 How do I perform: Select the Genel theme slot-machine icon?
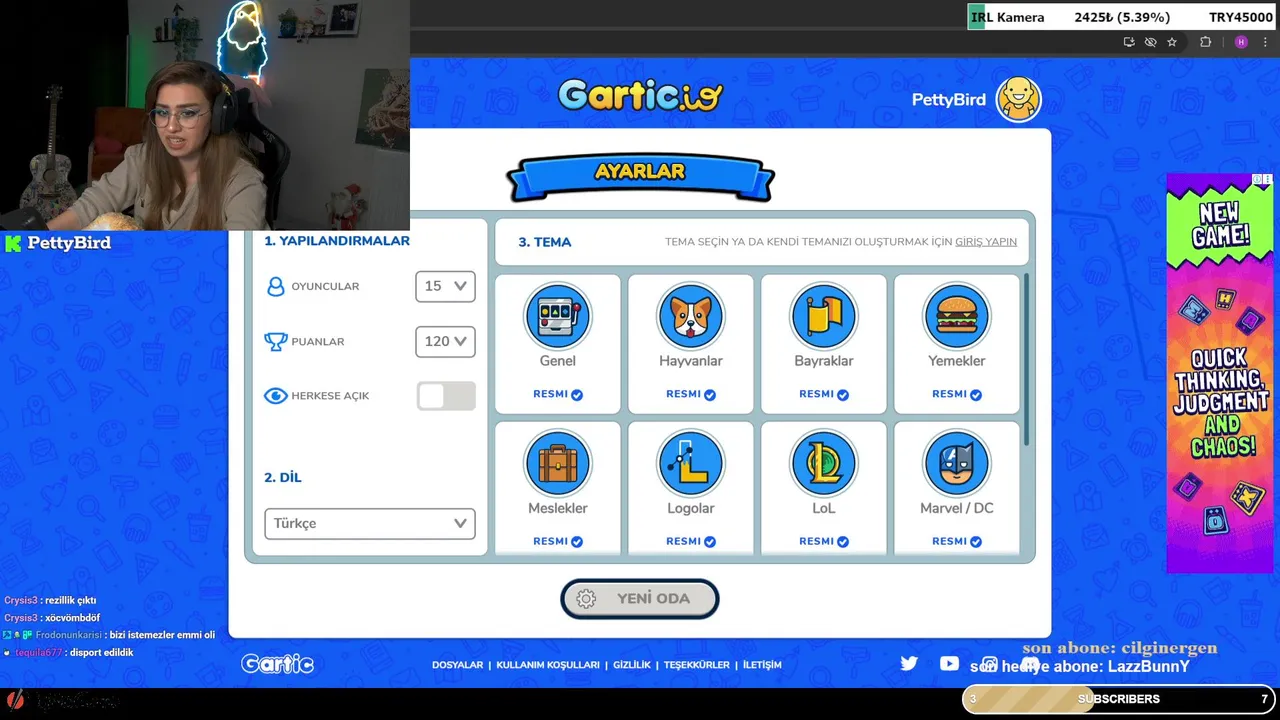pyautogui.click(x=558, y=316)
